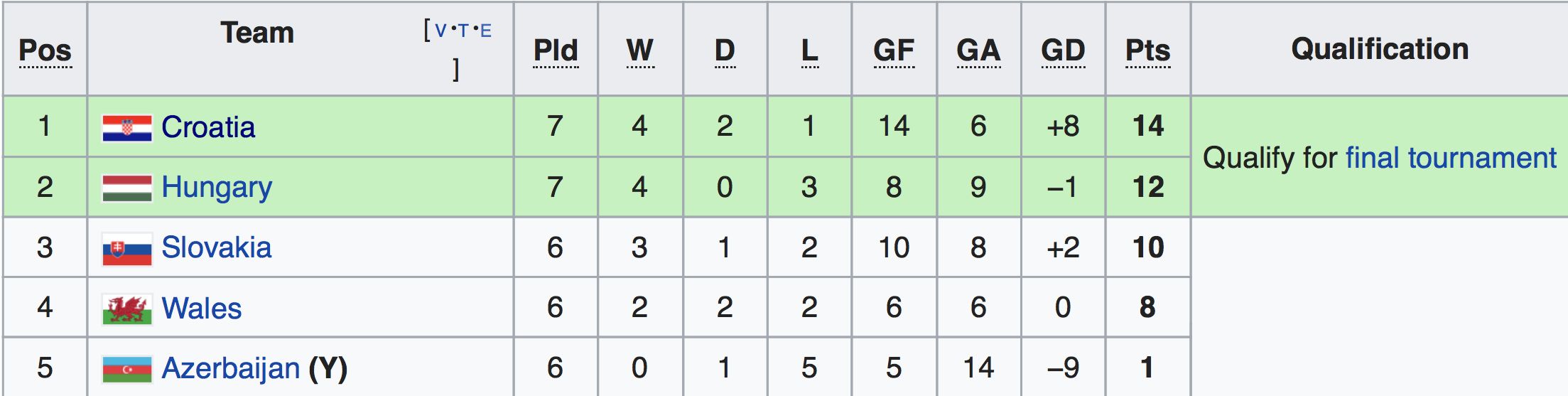The width and height of the screenshot is (1568, 396).
Task: Click the V (view template) link
Action: point(440,31)
